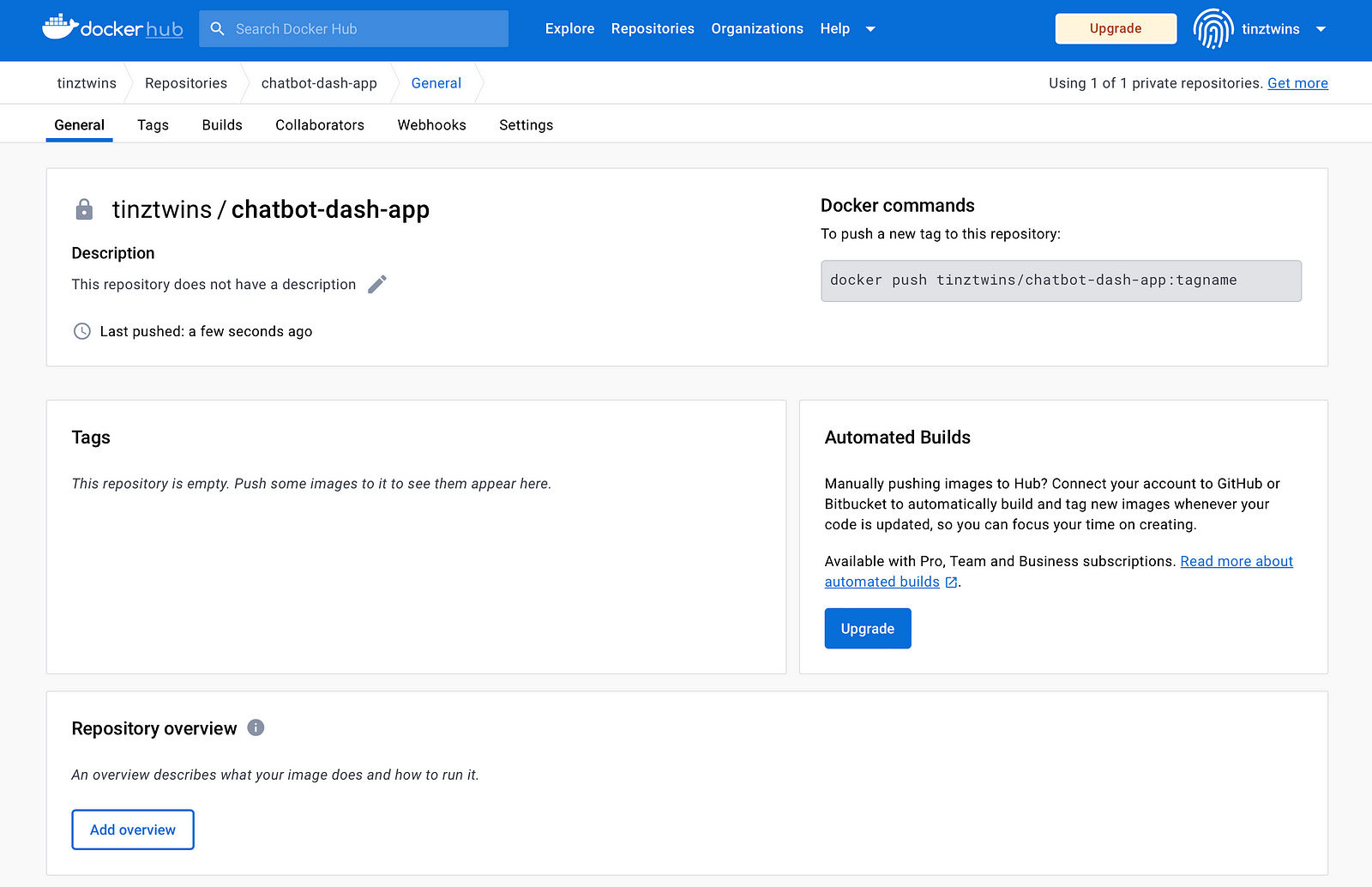Viewport: 1372px width, 887px height.
Task: Switch to the Settings tab
Action: [526, 125]
